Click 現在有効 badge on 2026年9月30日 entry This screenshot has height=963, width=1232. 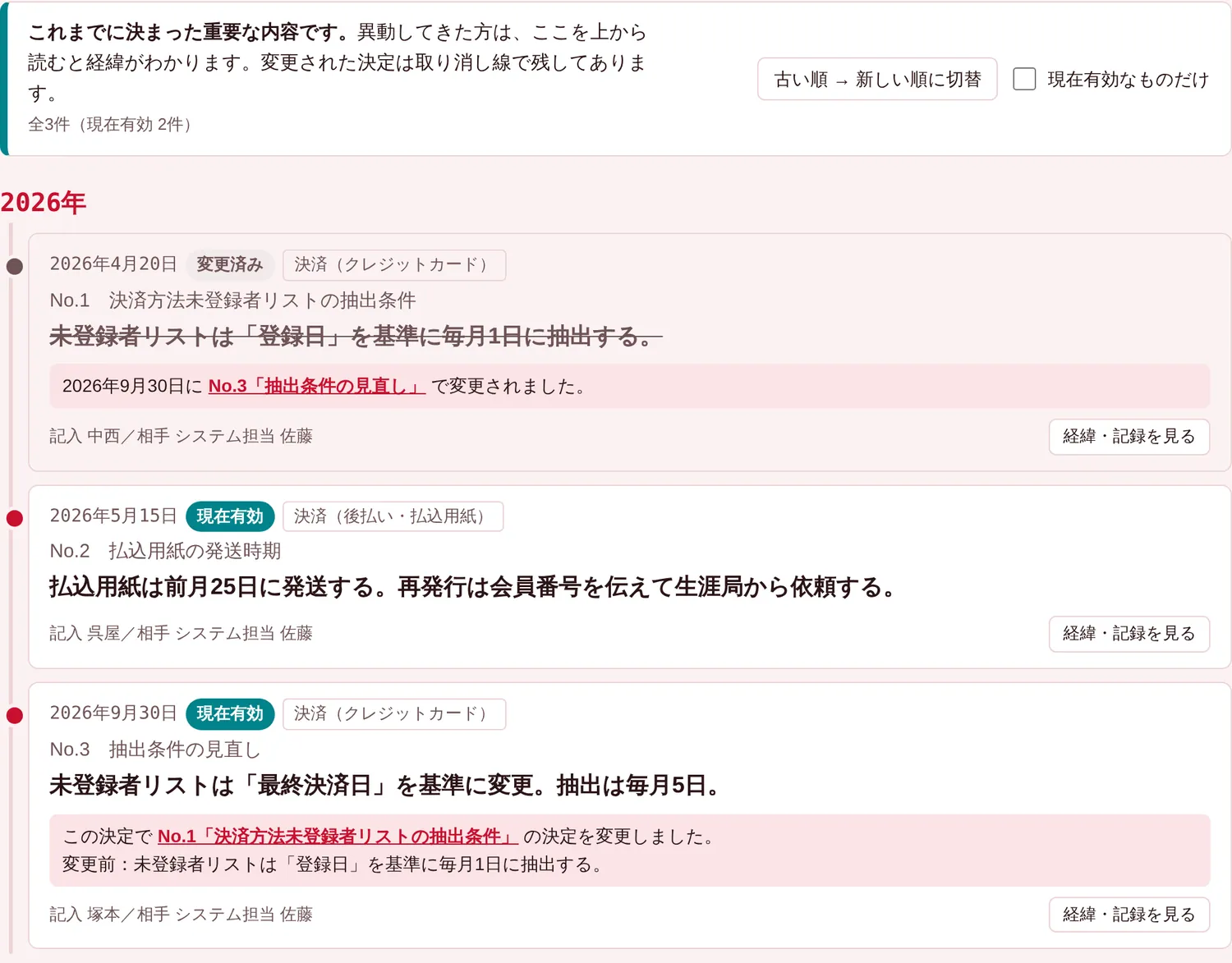pos(230,713)
